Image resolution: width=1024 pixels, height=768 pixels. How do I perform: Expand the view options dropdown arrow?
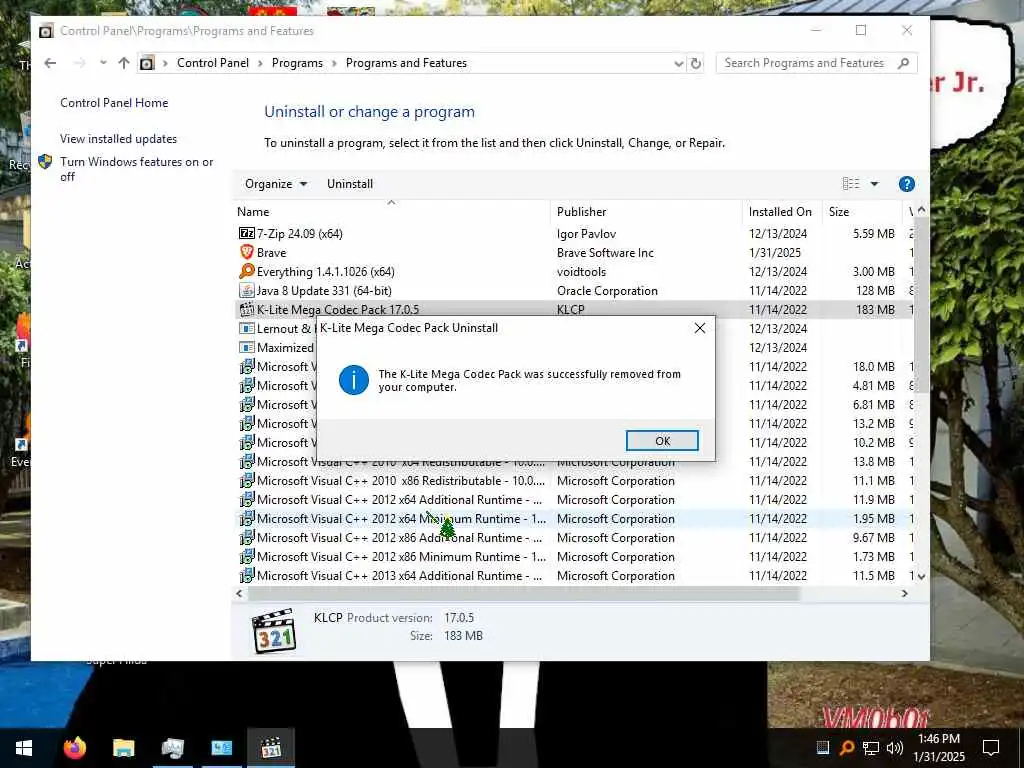point(874,184)
